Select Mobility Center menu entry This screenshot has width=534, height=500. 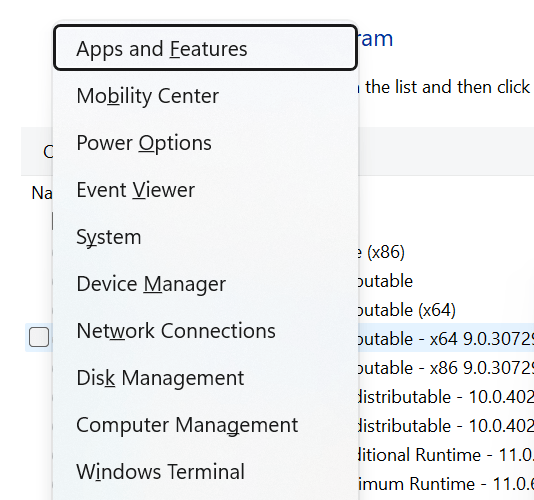[x=205, y=96]
